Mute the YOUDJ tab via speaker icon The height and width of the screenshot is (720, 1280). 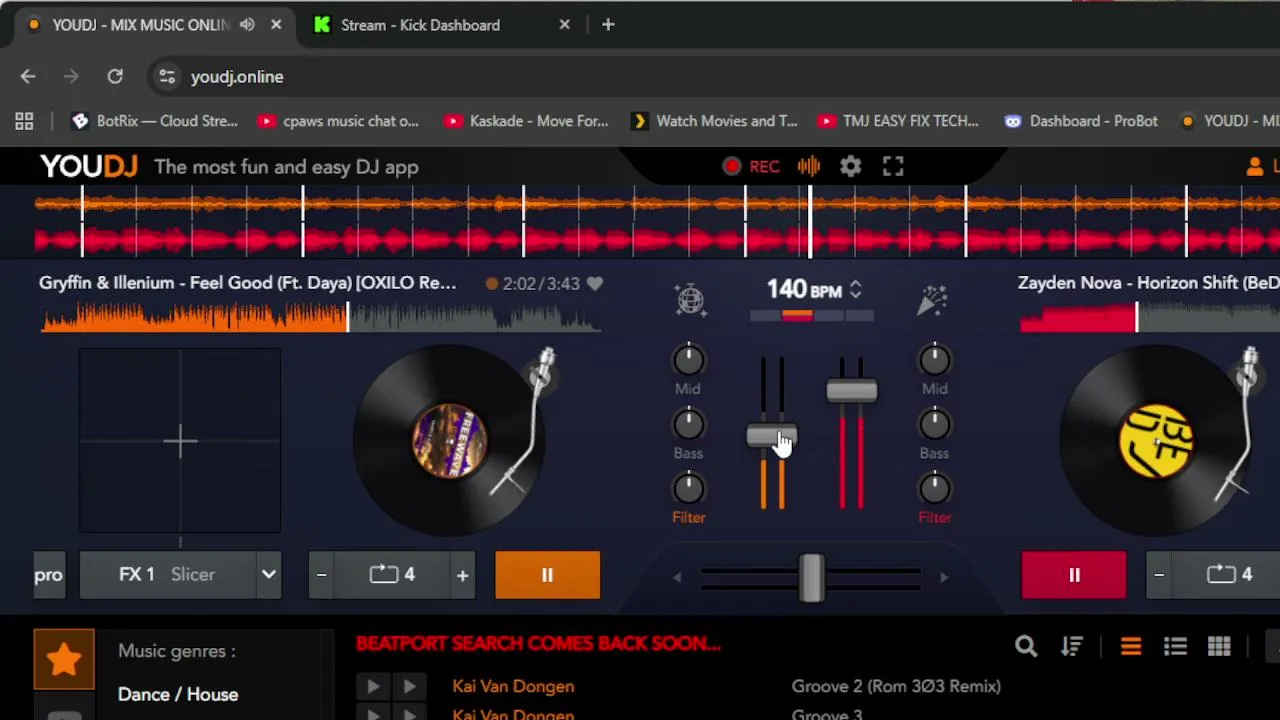tap(247, 25)
